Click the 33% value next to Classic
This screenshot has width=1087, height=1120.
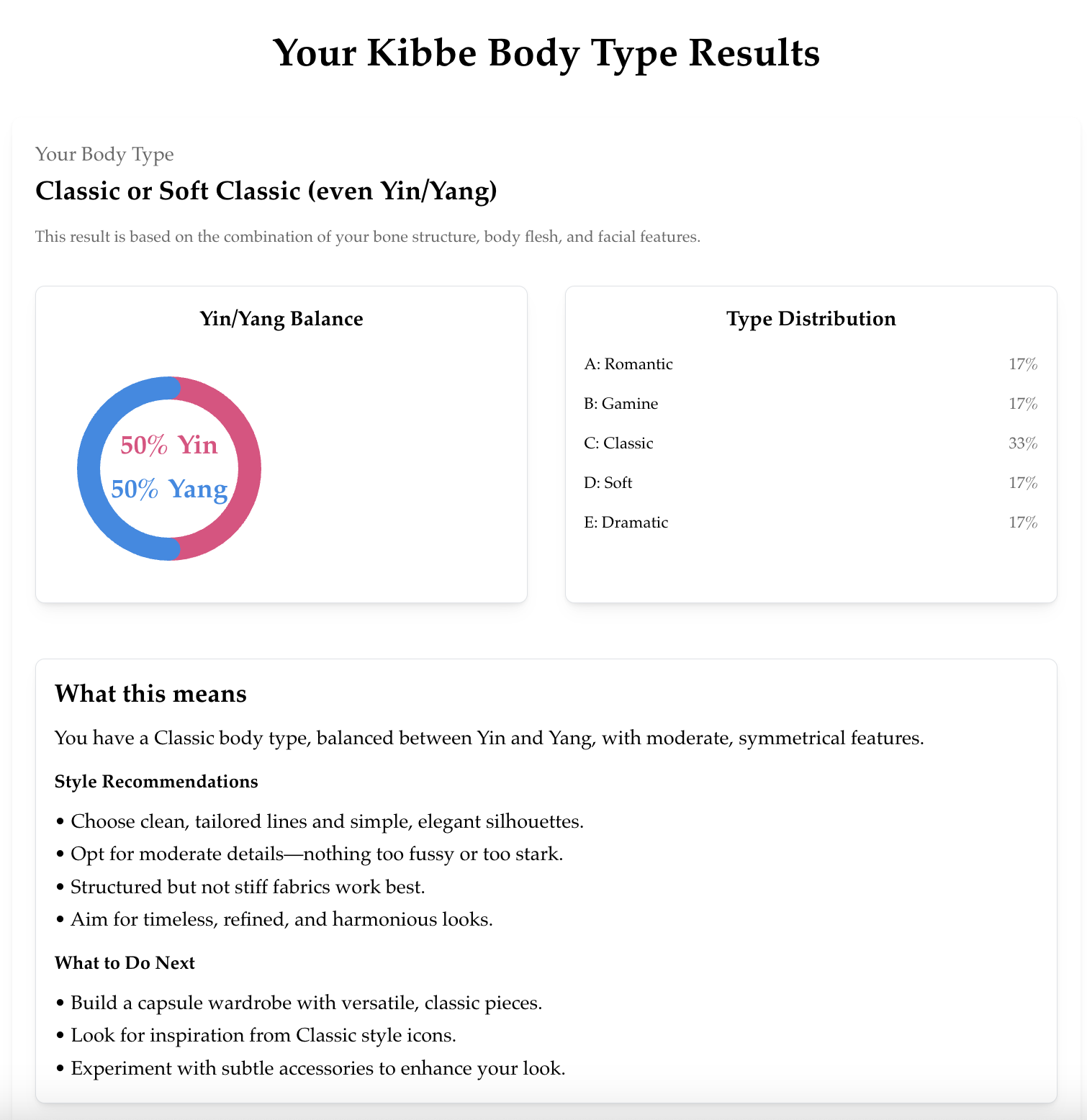[x=1023, y=443]
